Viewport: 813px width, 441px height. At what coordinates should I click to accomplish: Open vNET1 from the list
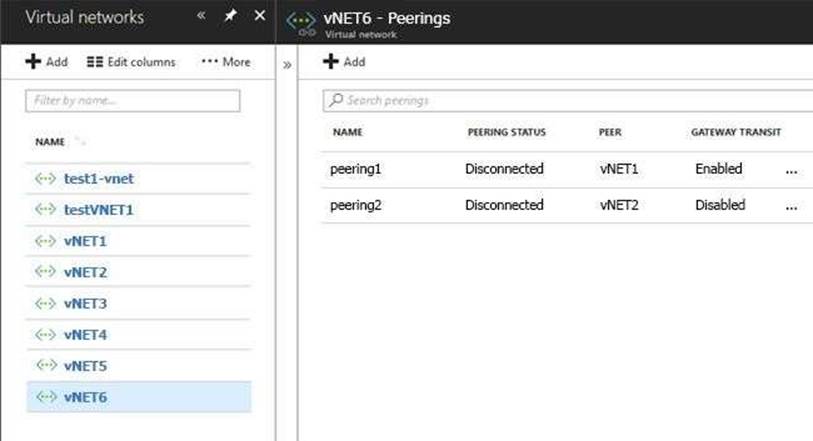coord(85,241)
